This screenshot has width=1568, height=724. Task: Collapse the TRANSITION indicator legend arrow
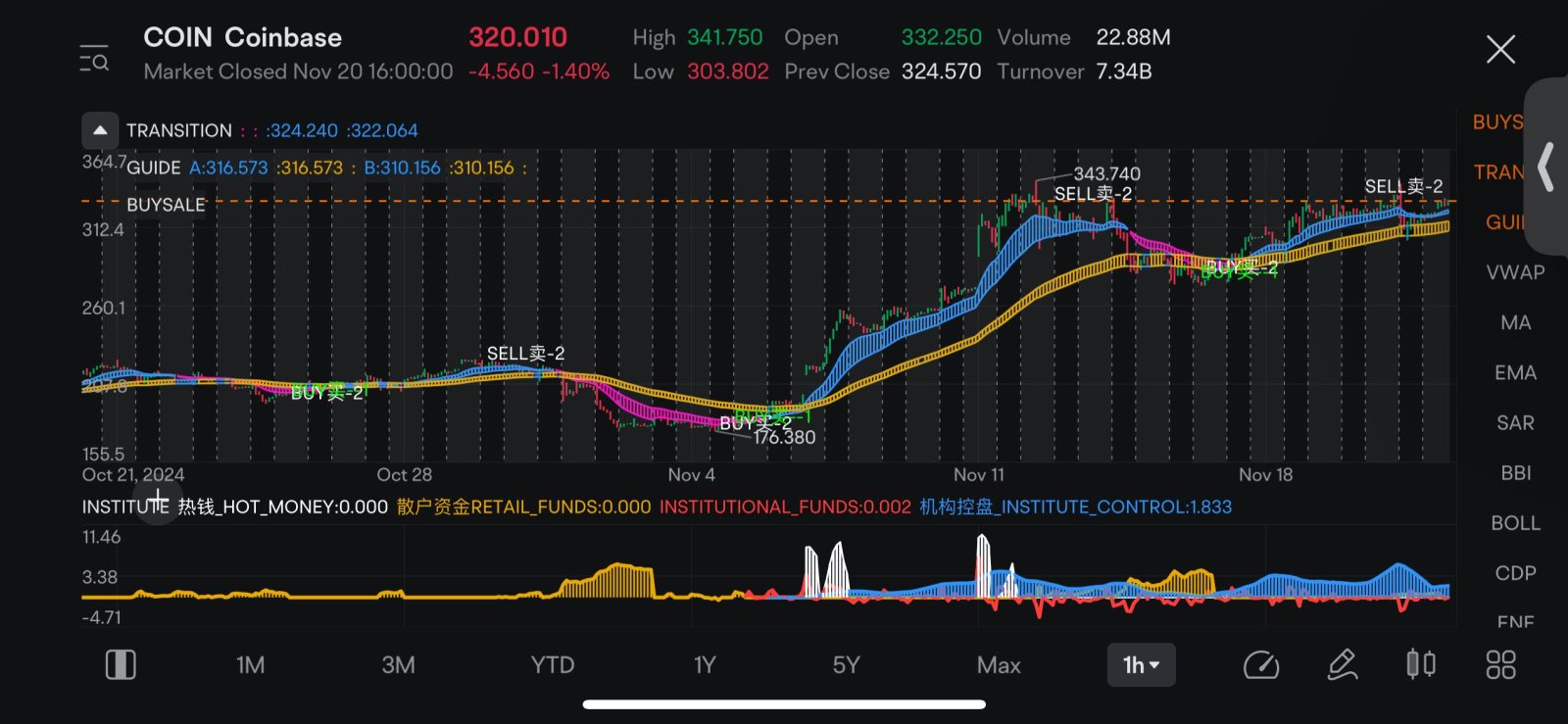tap(100, 130)
